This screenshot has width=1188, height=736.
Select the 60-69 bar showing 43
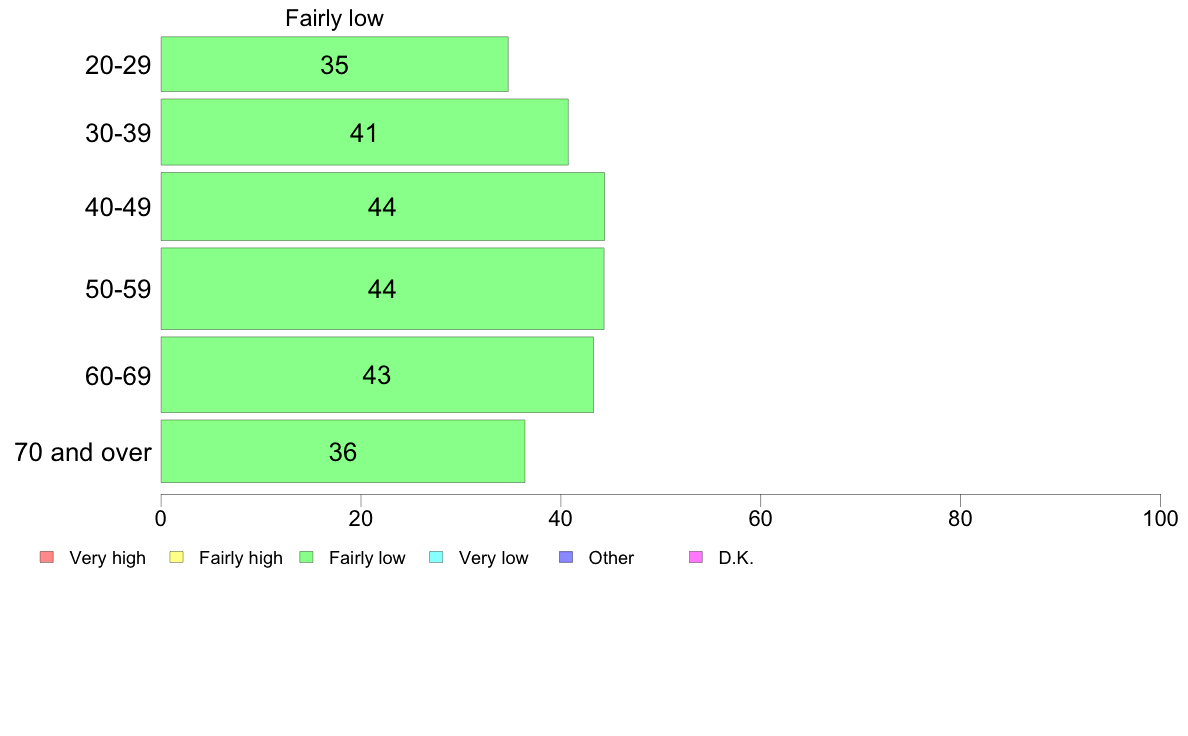point(377,374)
